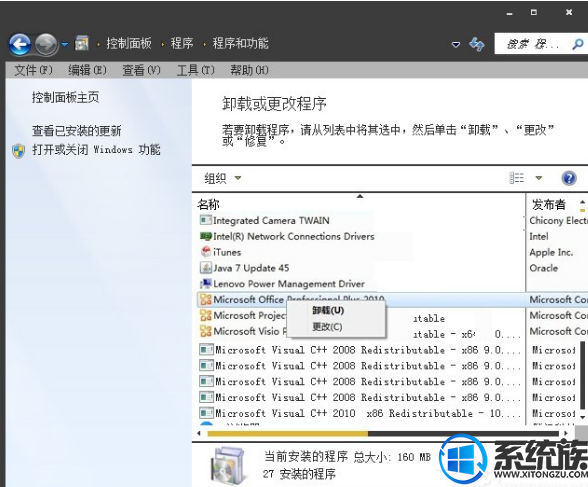Click the installed programs disc icon
This screenshot has width=588, height=487.
pyautogui.click(x=227, y=466)
